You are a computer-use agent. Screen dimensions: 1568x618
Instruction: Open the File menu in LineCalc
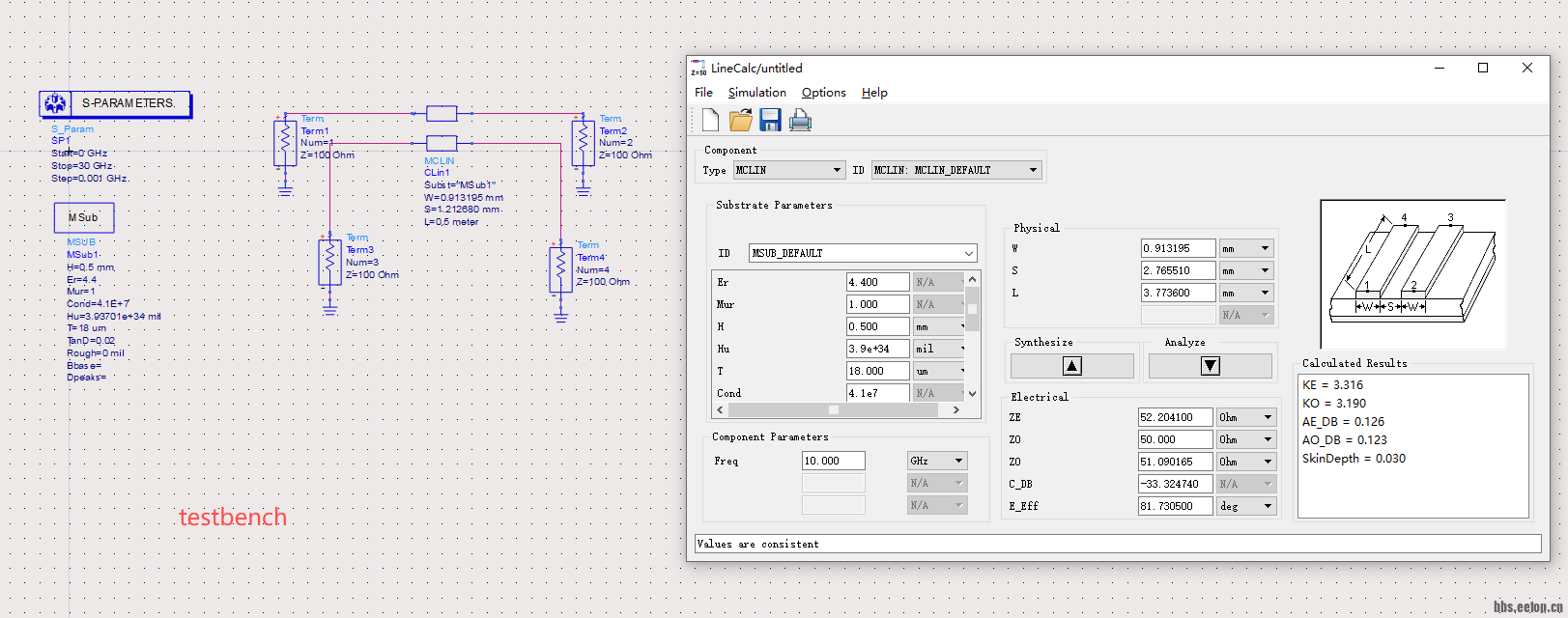(x=703, y=93)
